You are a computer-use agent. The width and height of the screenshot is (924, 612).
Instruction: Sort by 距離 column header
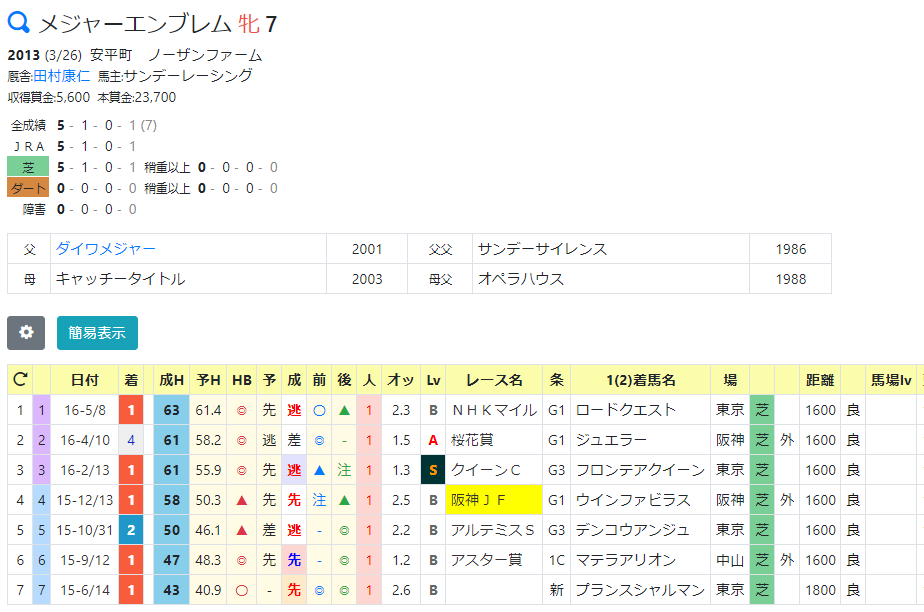pos(820,380)
